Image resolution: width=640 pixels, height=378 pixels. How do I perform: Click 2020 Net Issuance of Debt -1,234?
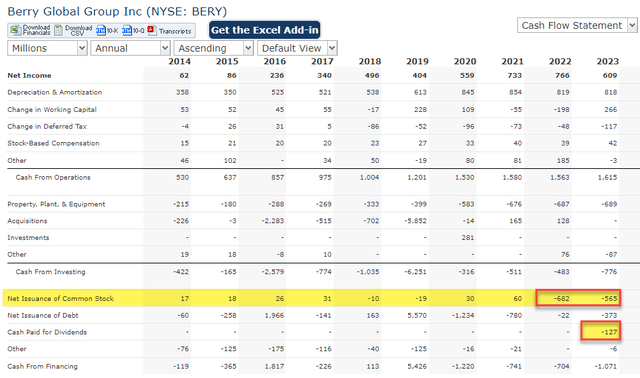click(x=463, y=315)
